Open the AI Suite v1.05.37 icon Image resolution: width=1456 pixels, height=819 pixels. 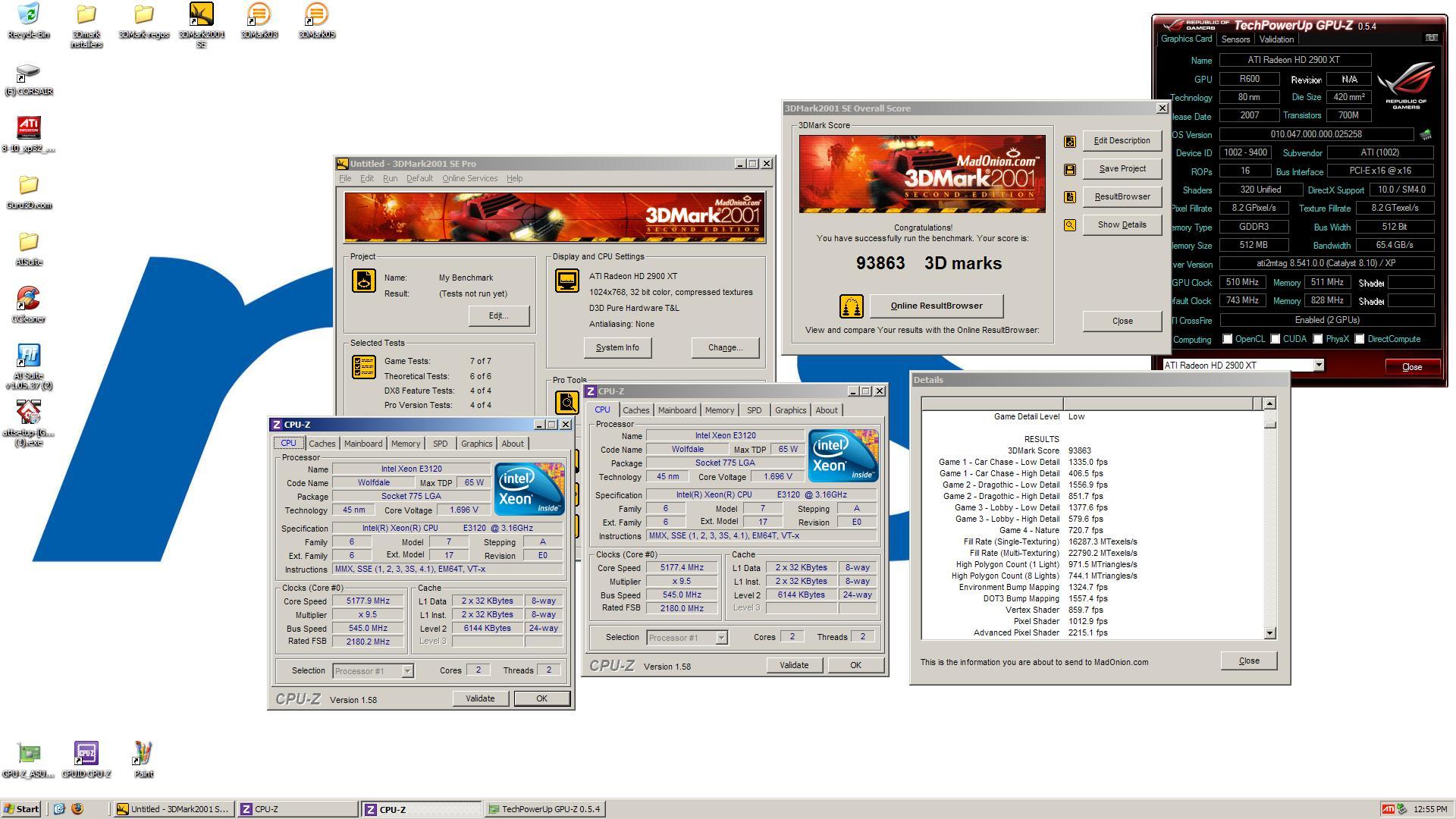pyautogui.click(x=29, y=367)
